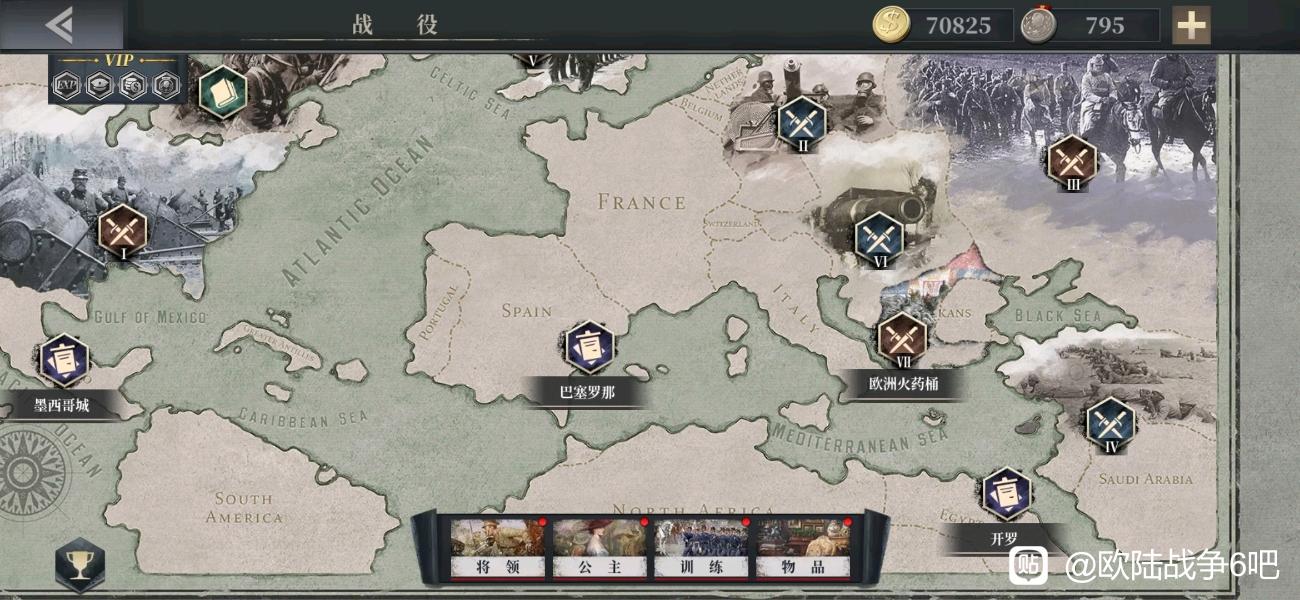Select the VIP coins bonus badge
Viewport: 1300px width, 600px height.
click(x=132, y=87)
